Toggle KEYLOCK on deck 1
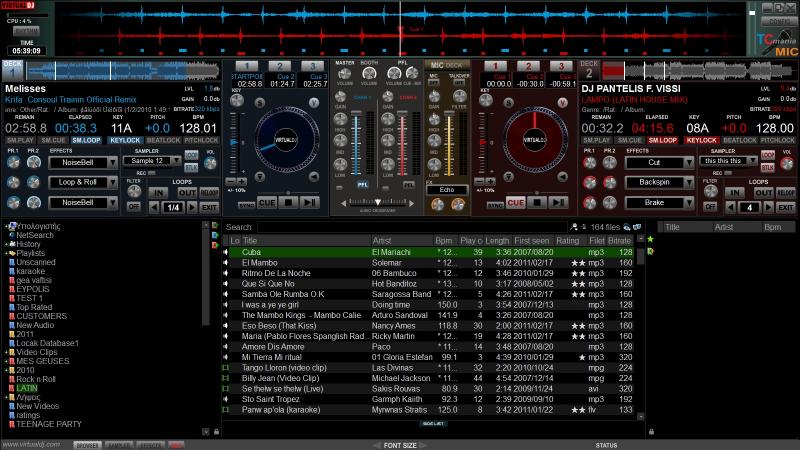Viewport: 800px width, 450px height. 125,140
